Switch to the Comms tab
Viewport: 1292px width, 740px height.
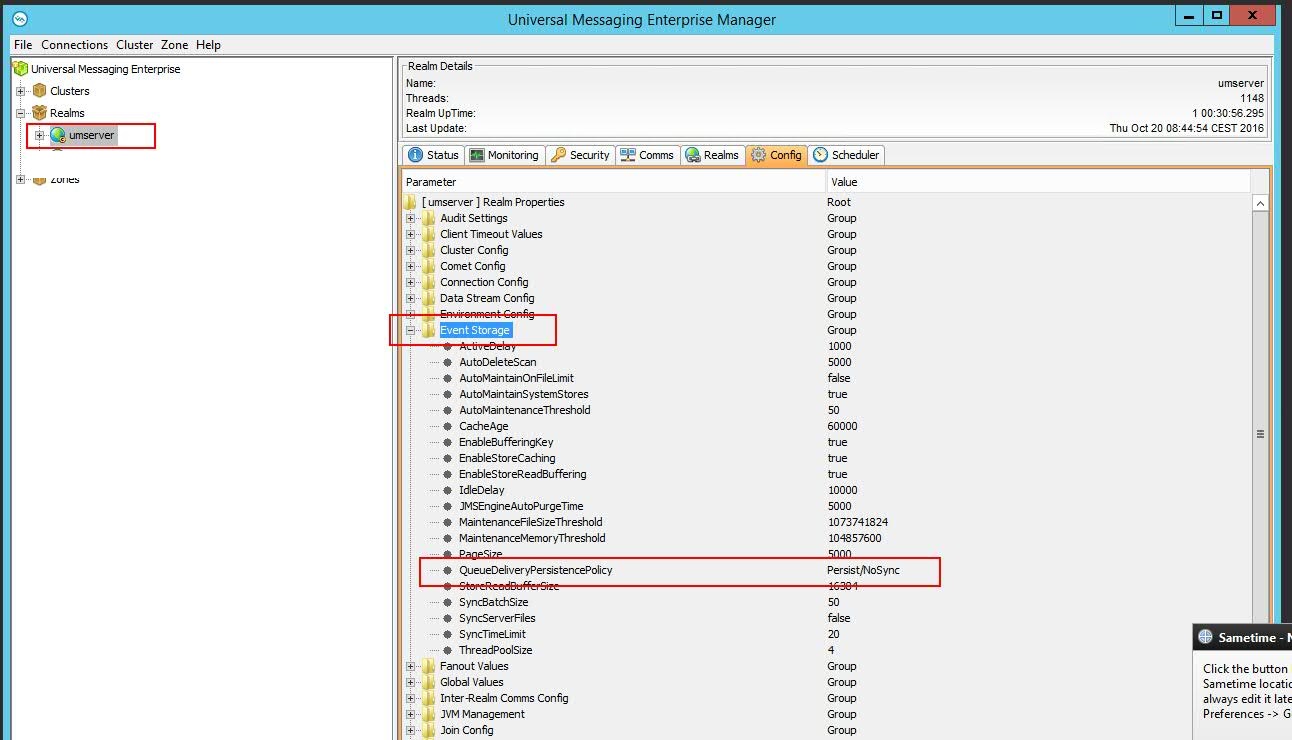tap(647, 155)
